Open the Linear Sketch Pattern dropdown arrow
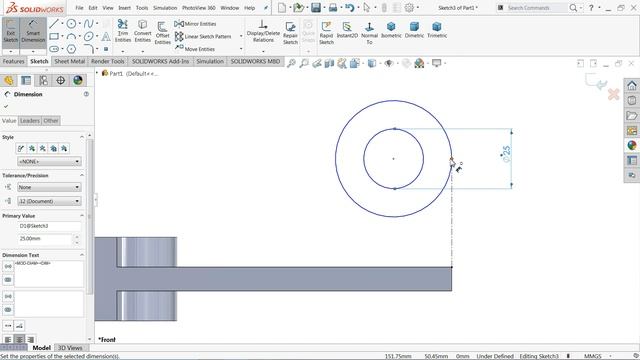The height and width of the screenshot is (360, 640). 241,36
